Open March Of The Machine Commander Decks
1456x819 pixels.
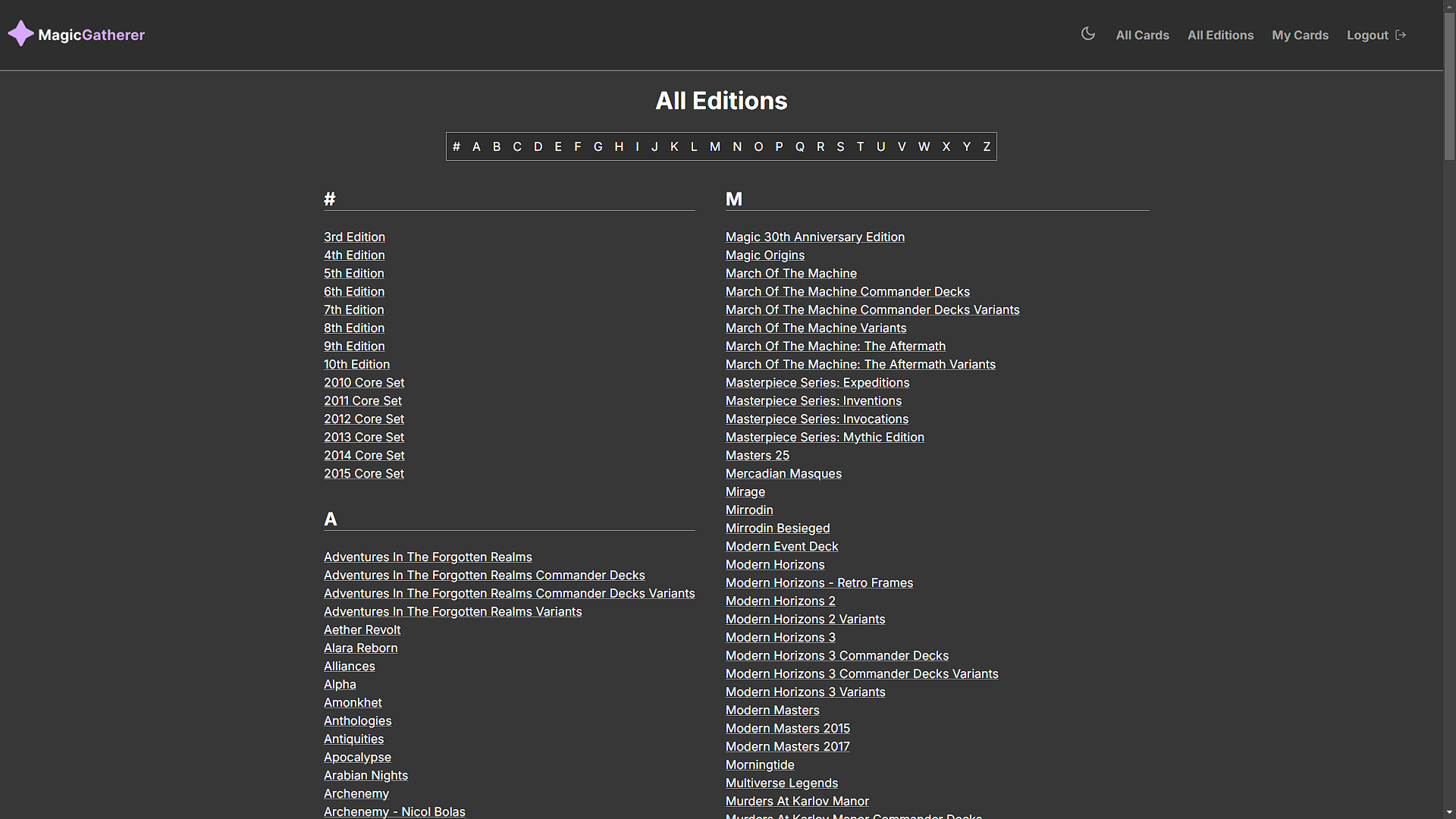pyautogui.click(x=848, y=292)
